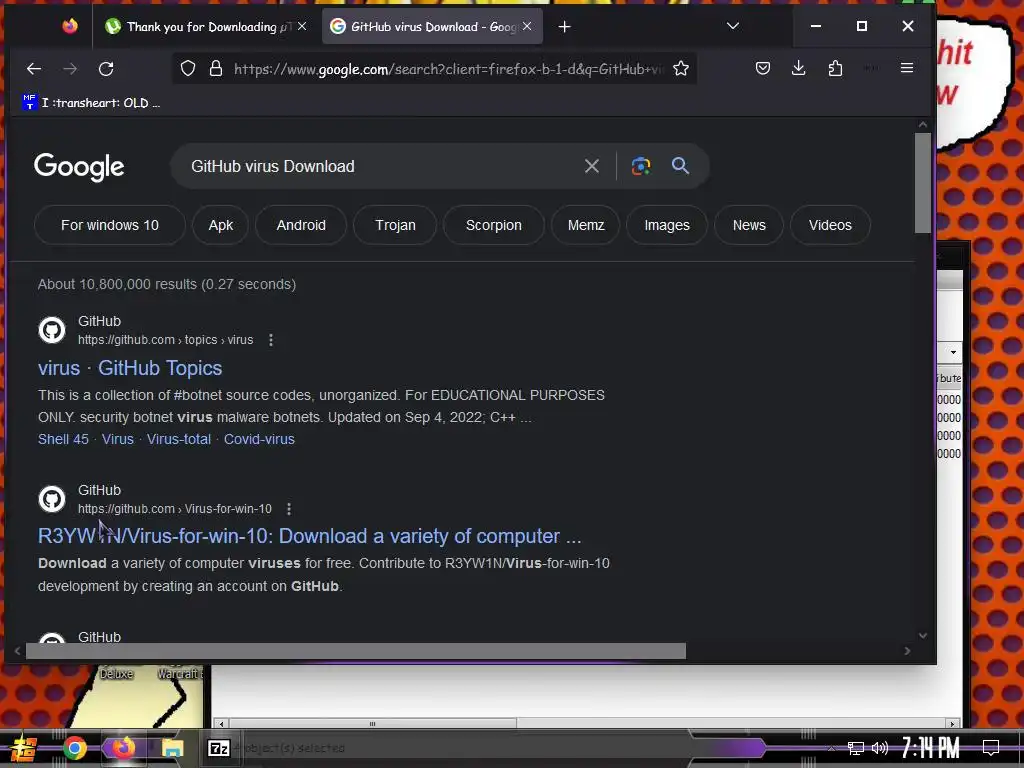Focus the GitHub virus Download search field
This screenshot has width=1024, height=768.
coord(382,167)
